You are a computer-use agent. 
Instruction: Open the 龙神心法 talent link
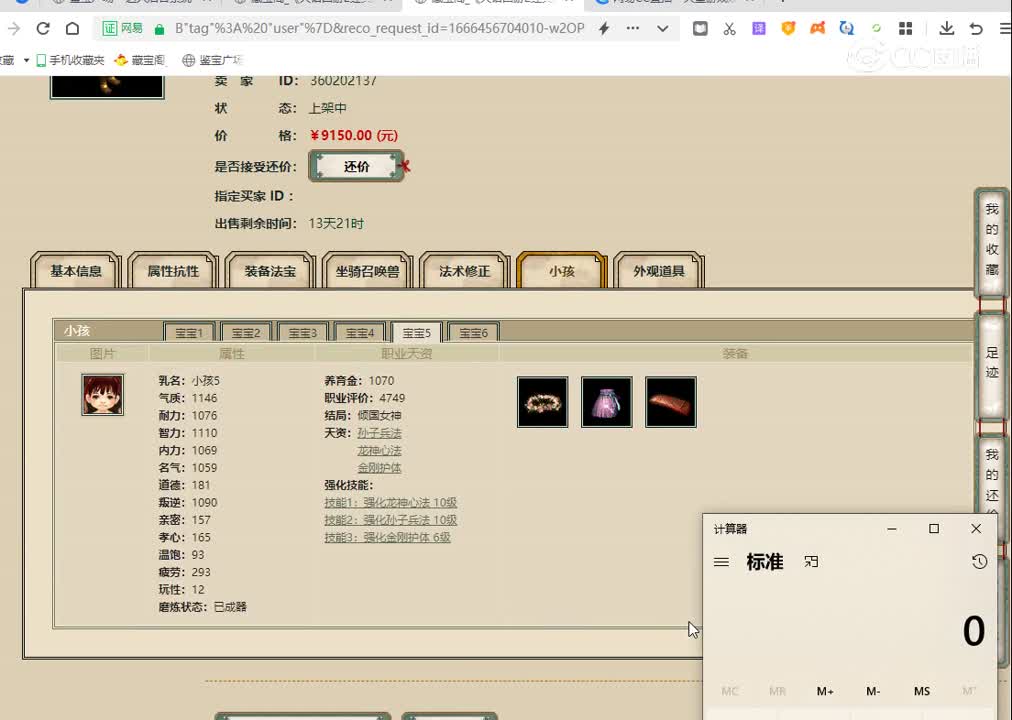(x=380, y=450)
